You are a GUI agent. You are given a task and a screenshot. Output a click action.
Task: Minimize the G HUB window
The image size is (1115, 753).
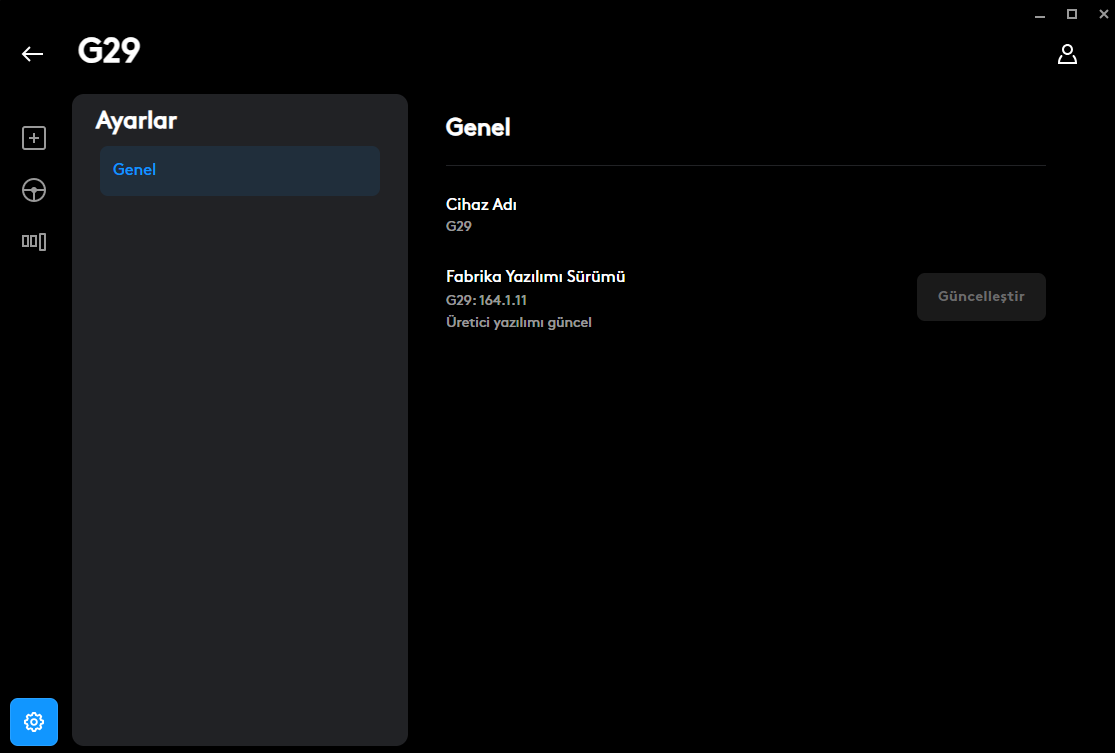[x=1040, y=14]
